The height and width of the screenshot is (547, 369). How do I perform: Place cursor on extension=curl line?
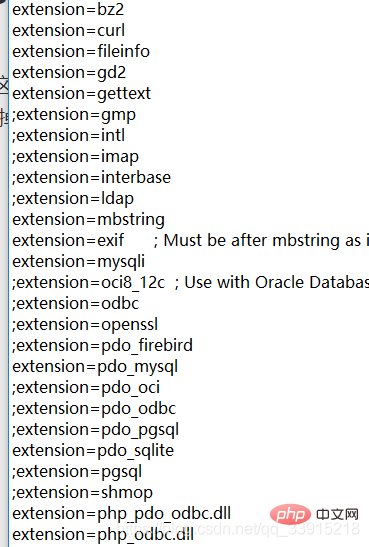[68, 30]
